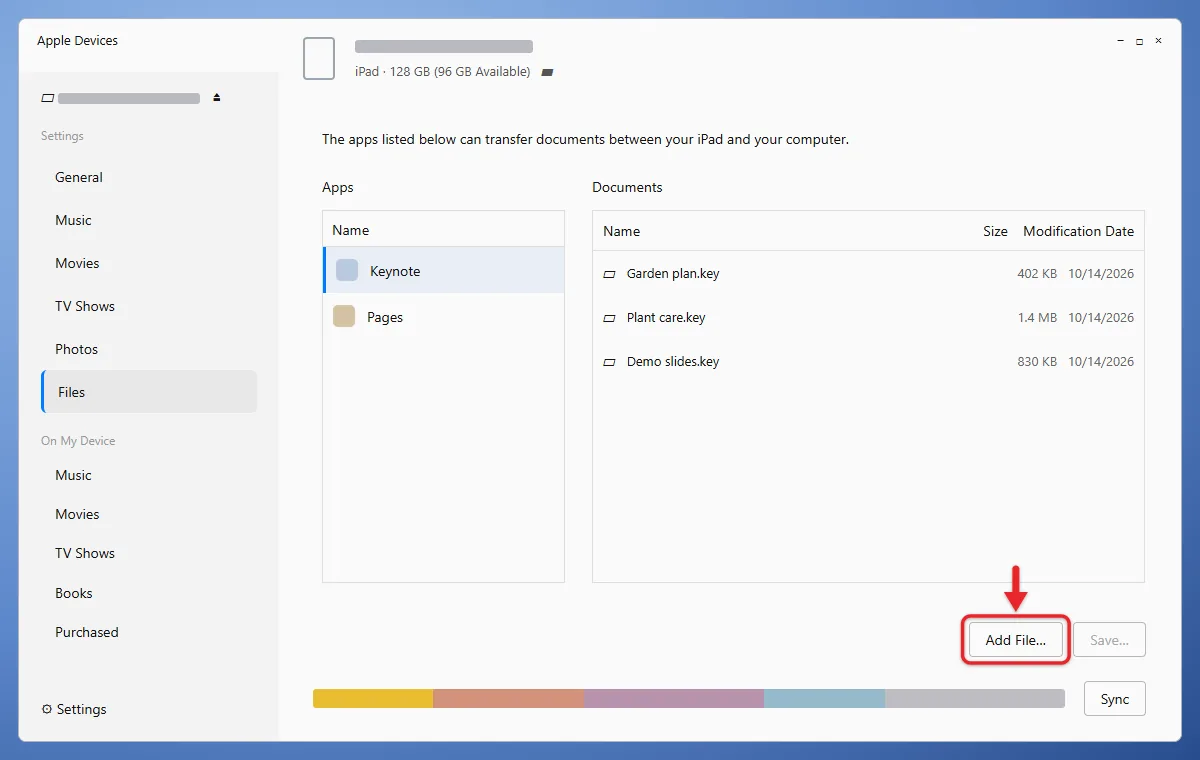Screen dimensions: 1200x760
Task: Click the Modification Date column header
Action: point(1078,231)
